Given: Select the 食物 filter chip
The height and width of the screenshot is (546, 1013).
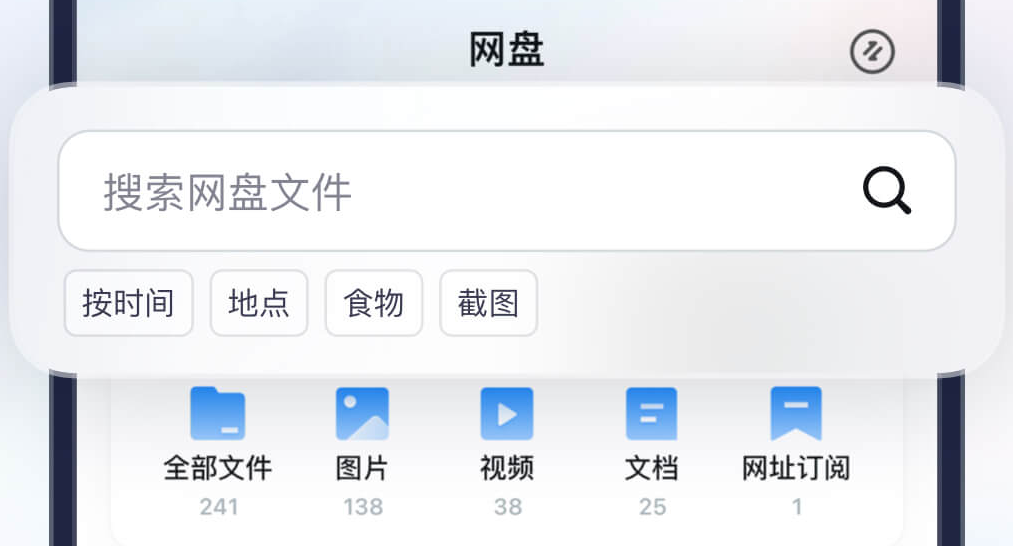Looking at the screenshot, I should point(374,303).
